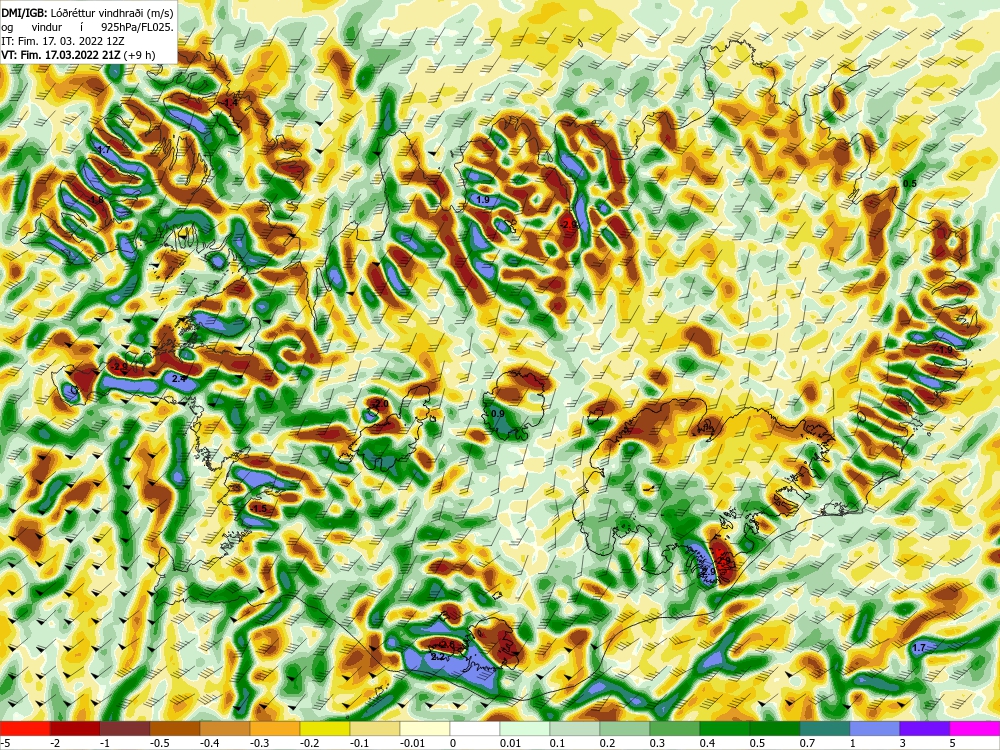
Task: Click the '-0.01' tick label in the legend
Action: click(x=413, y=743)
